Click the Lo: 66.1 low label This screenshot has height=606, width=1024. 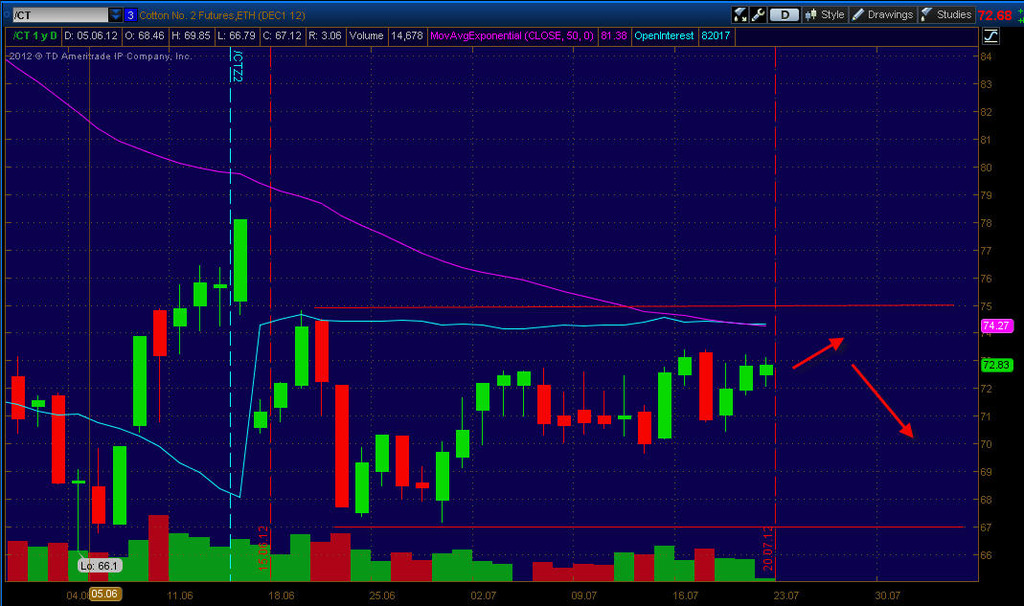click(x=100, y=566)
